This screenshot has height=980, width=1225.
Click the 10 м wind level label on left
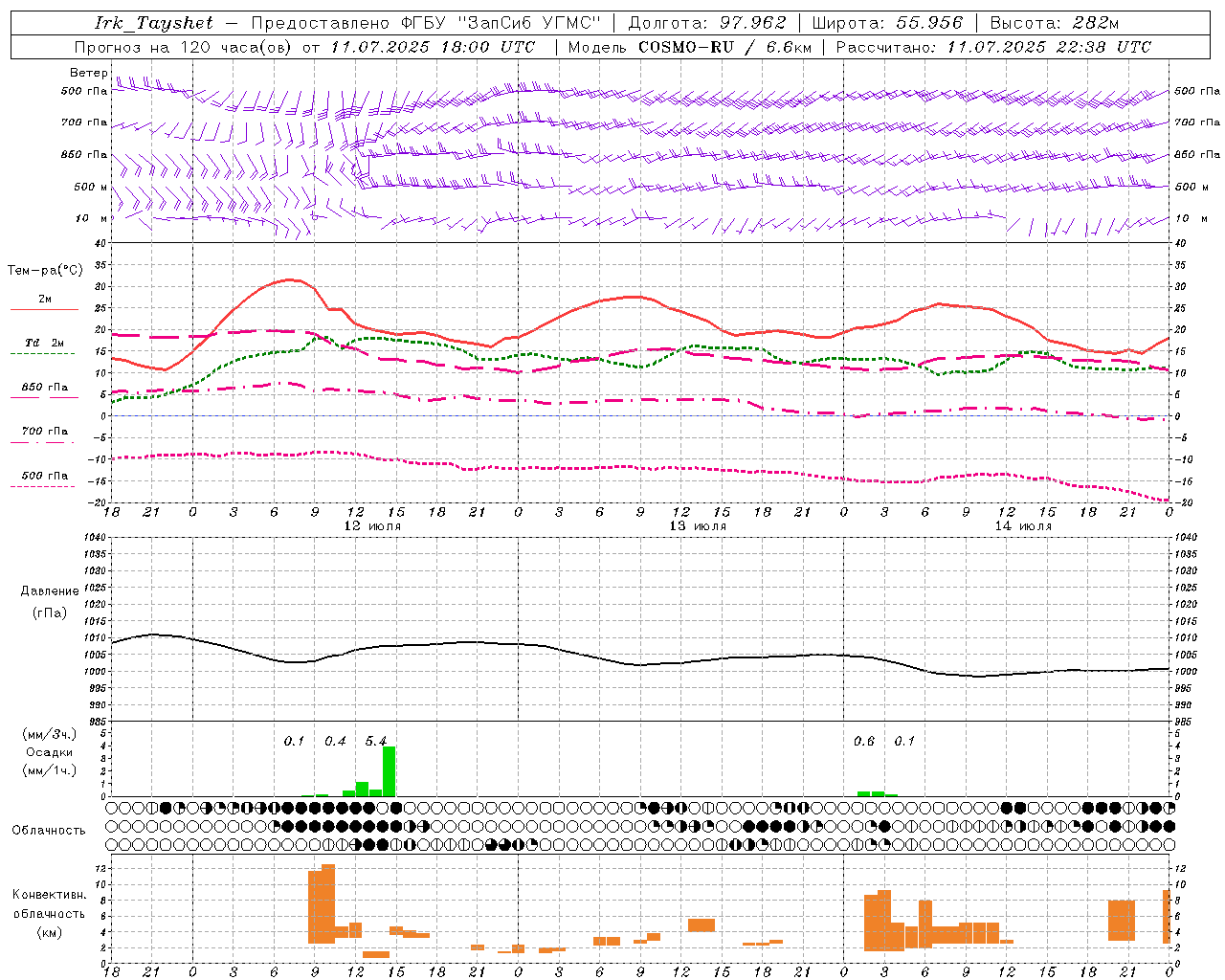pyautogui.click(x=90, y=218)
